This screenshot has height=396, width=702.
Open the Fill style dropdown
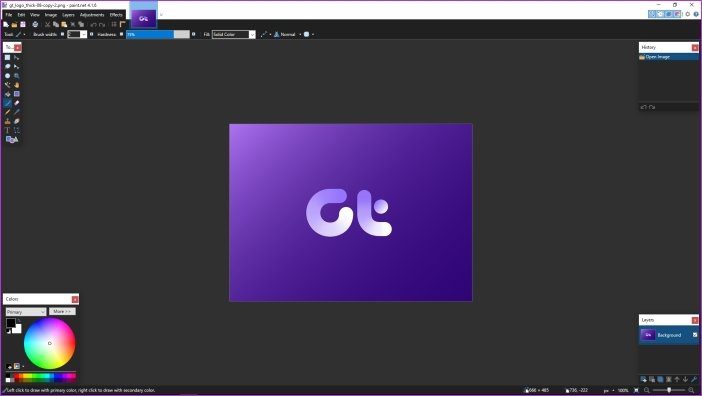(233, 34)
